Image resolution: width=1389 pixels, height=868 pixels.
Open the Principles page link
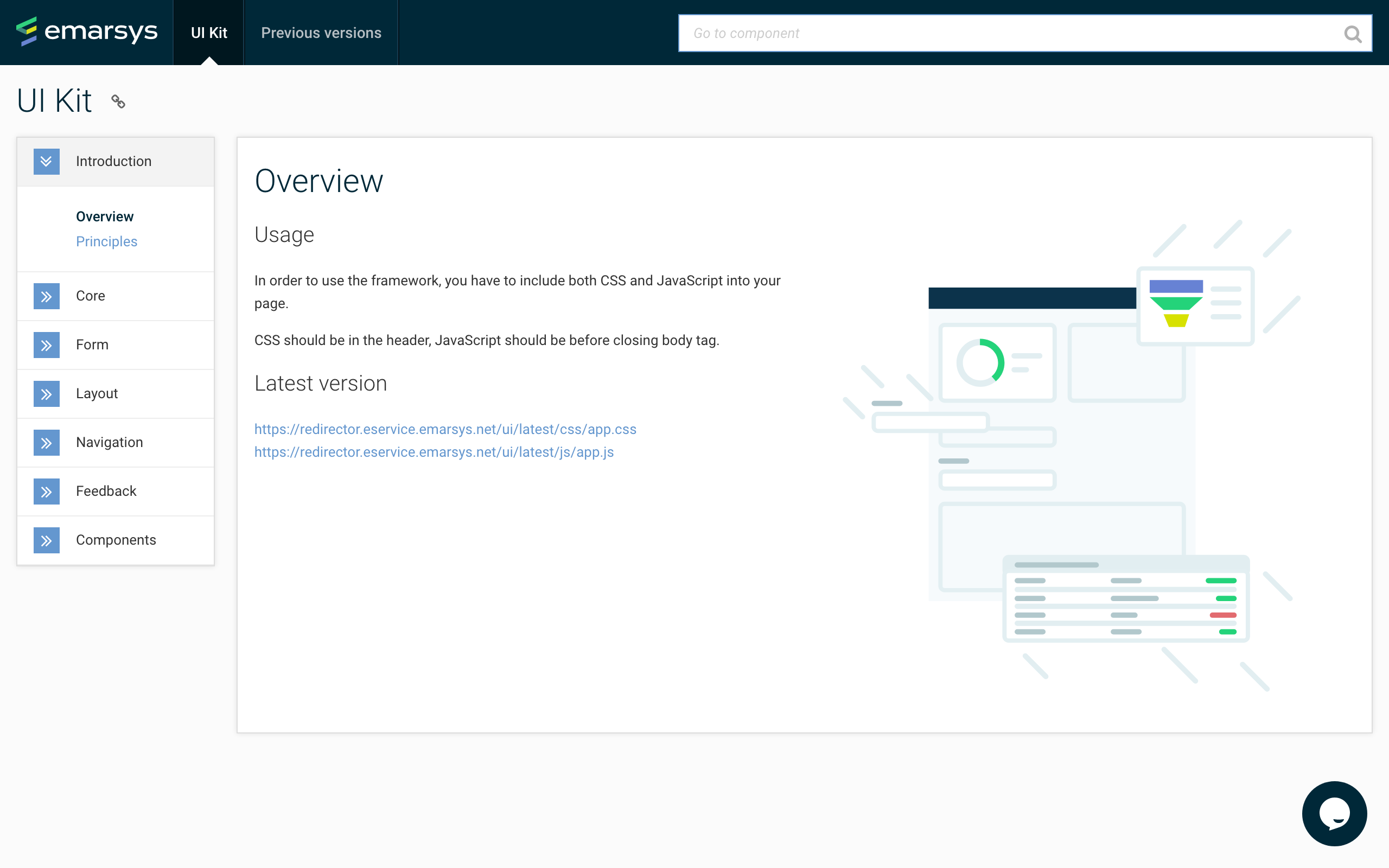pyautogui.click(x=107, y=241)
